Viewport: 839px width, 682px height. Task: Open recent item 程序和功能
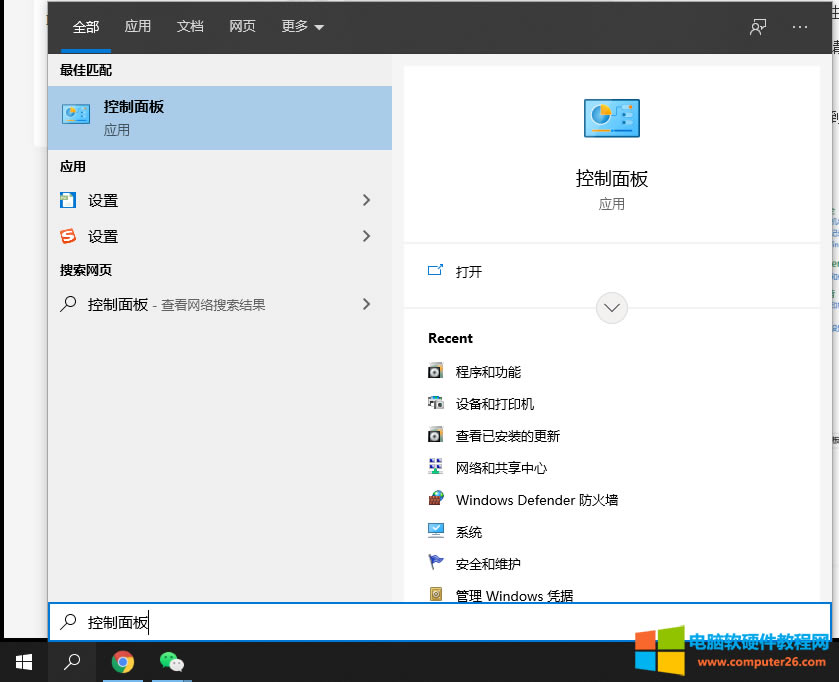tap(488, 372)
